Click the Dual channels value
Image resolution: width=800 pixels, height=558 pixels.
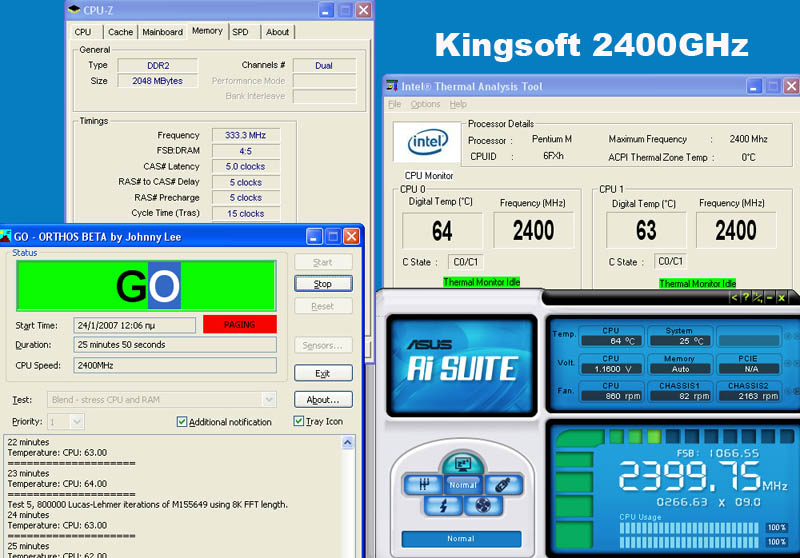point(324,65)
